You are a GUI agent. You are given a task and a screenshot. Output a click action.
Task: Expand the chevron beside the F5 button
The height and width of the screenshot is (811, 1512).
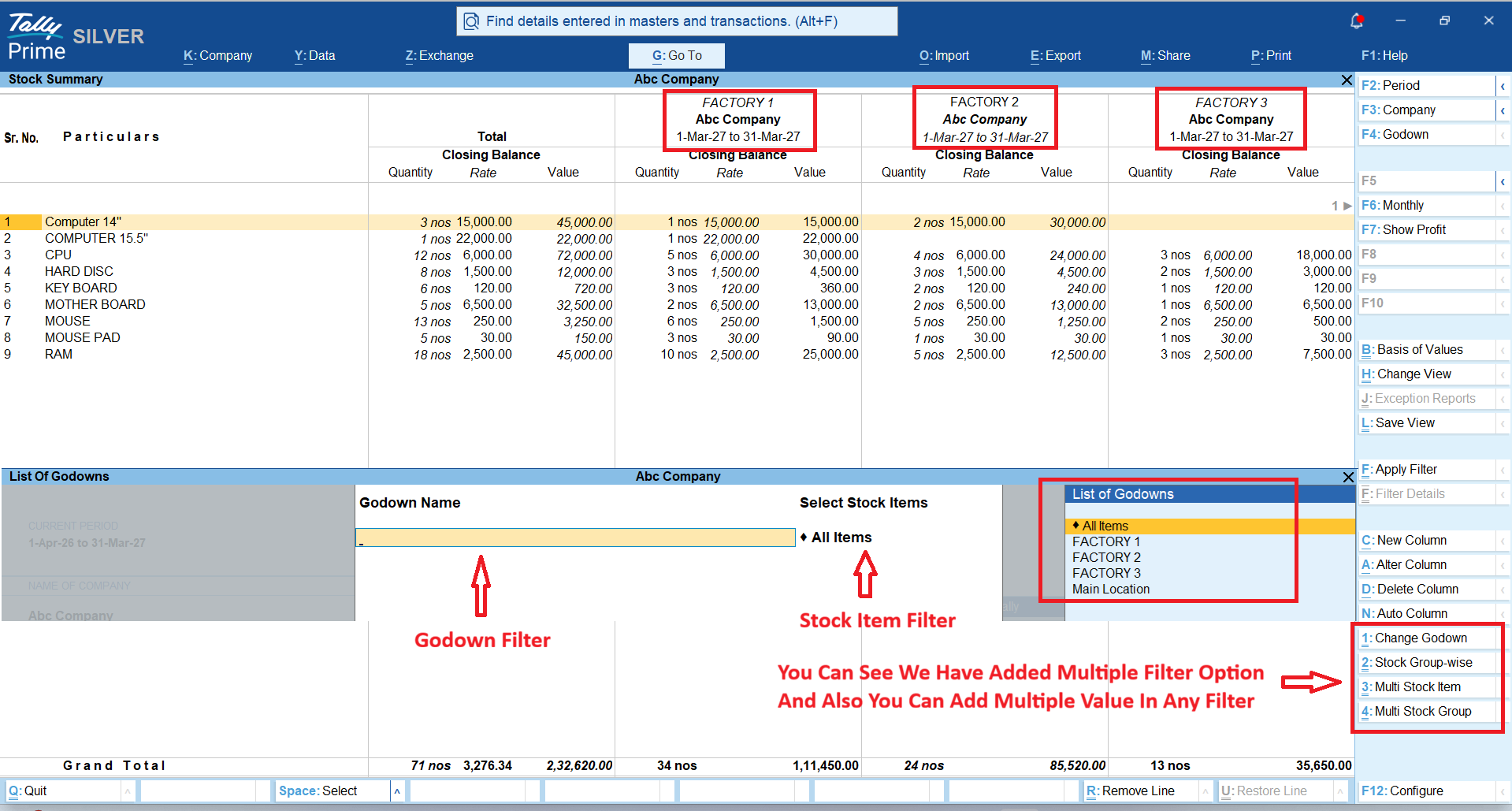[1503, 181]
